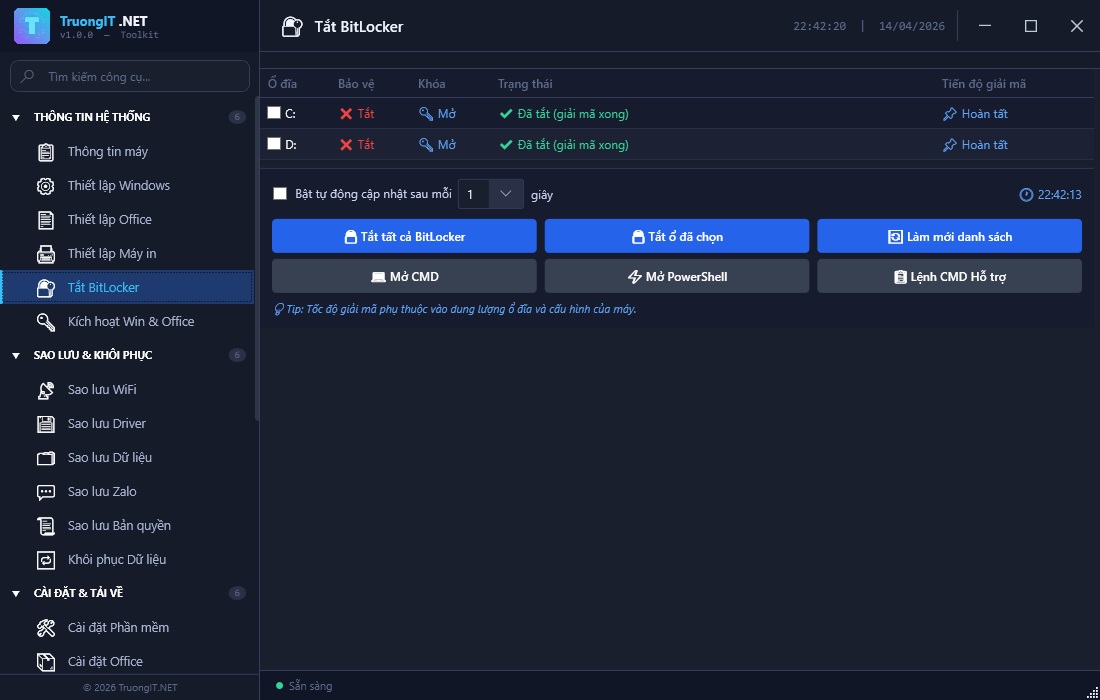Collapse the THÔNG TIN HỆ THỐNG section
This screenshot has height=700, width=1100.
(14, 117)
